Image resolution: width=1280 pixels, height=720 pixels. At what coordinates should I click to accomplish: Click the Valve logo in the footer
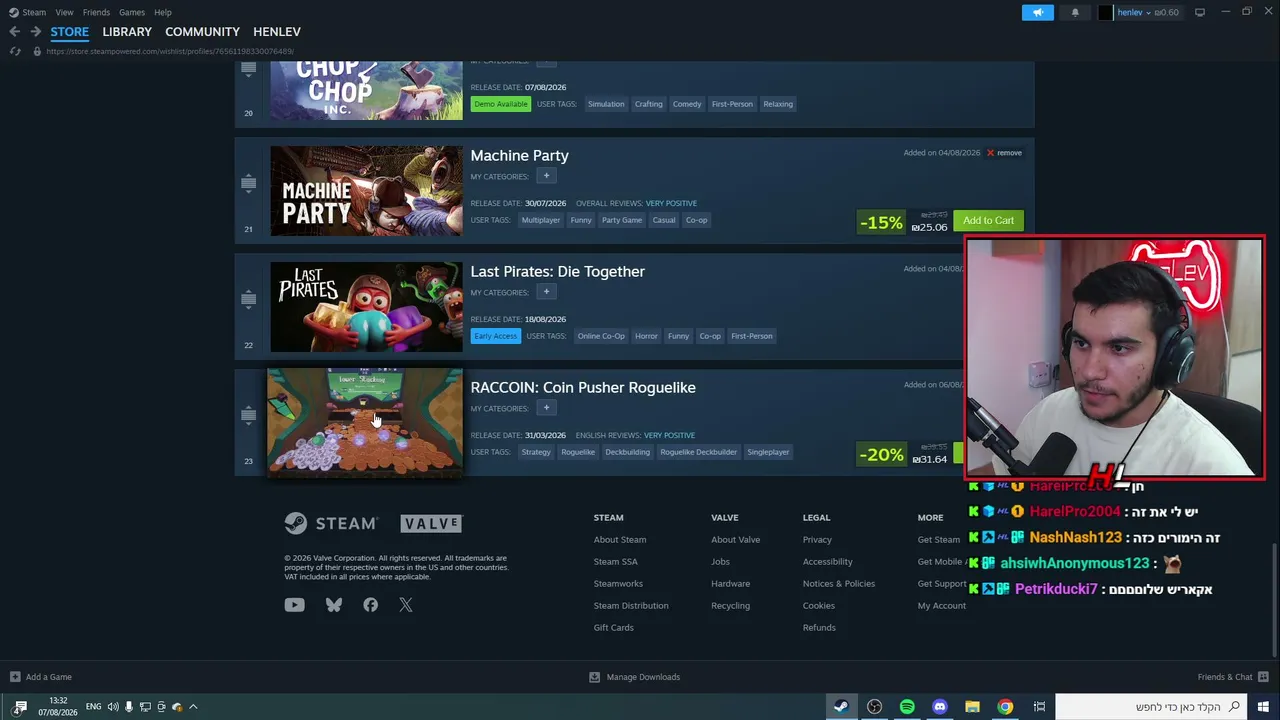(431, 523)
